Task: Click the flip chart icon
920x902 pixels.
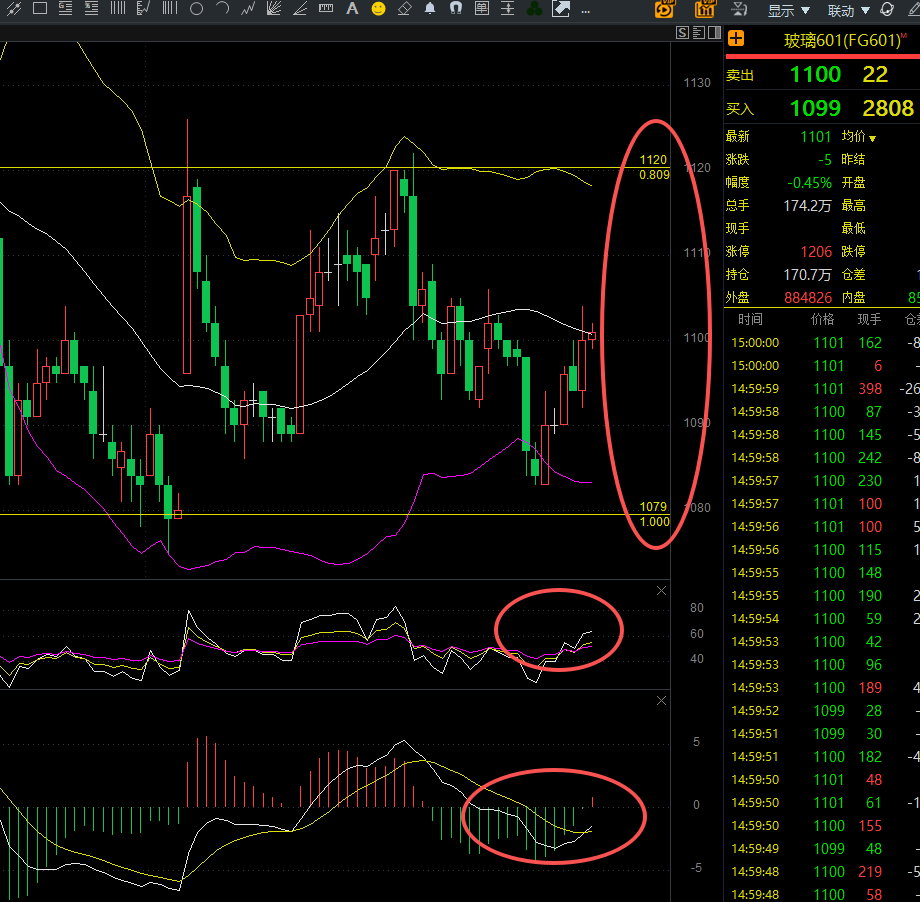Action: [x=739, y=9]
